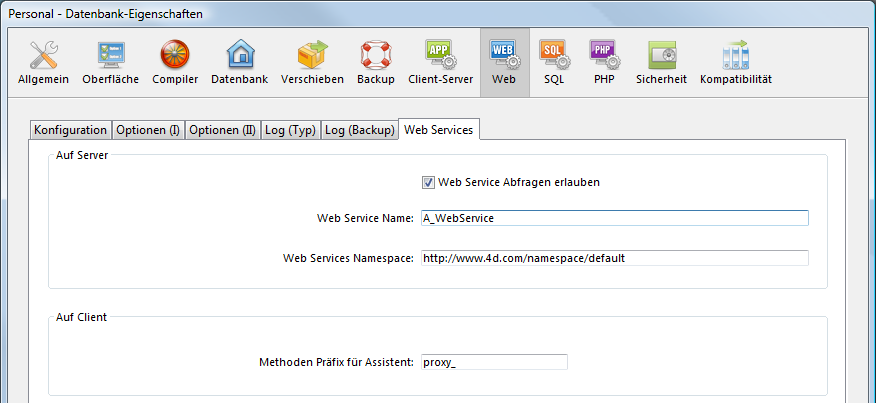Click the Web toolbar icon
Screen dimensions: 876x403
(504, 62)
